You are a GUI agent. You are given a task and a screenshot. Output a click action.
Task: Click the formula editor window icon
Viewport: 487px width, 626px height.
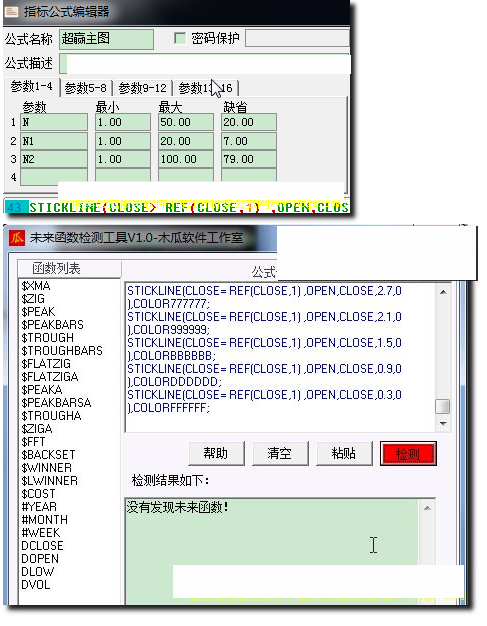click(x=11, y=11)
